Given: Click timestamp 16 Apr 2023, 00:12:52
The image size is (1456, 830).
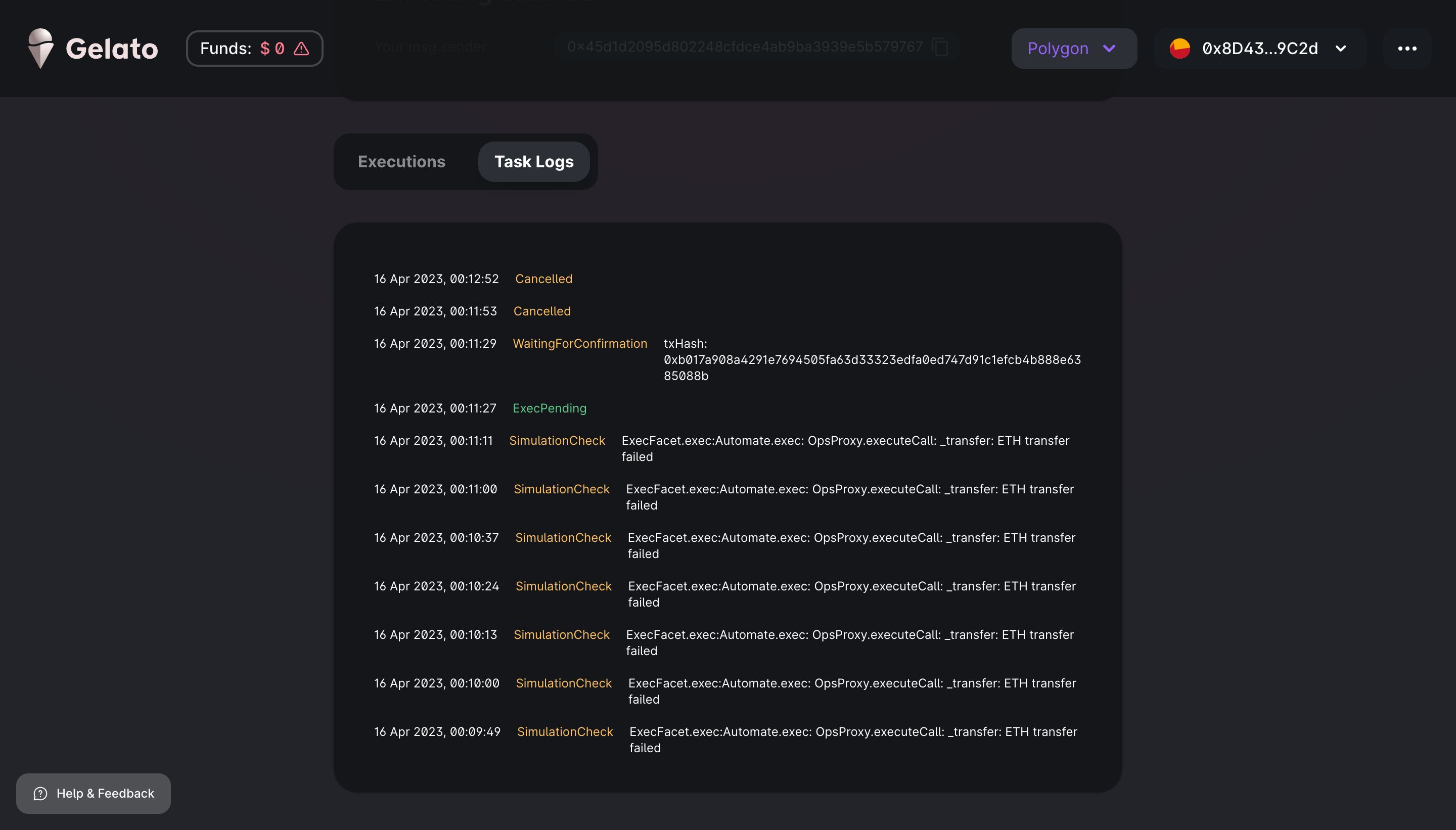Looking at the screenshot, I should [x=436, y=279].
